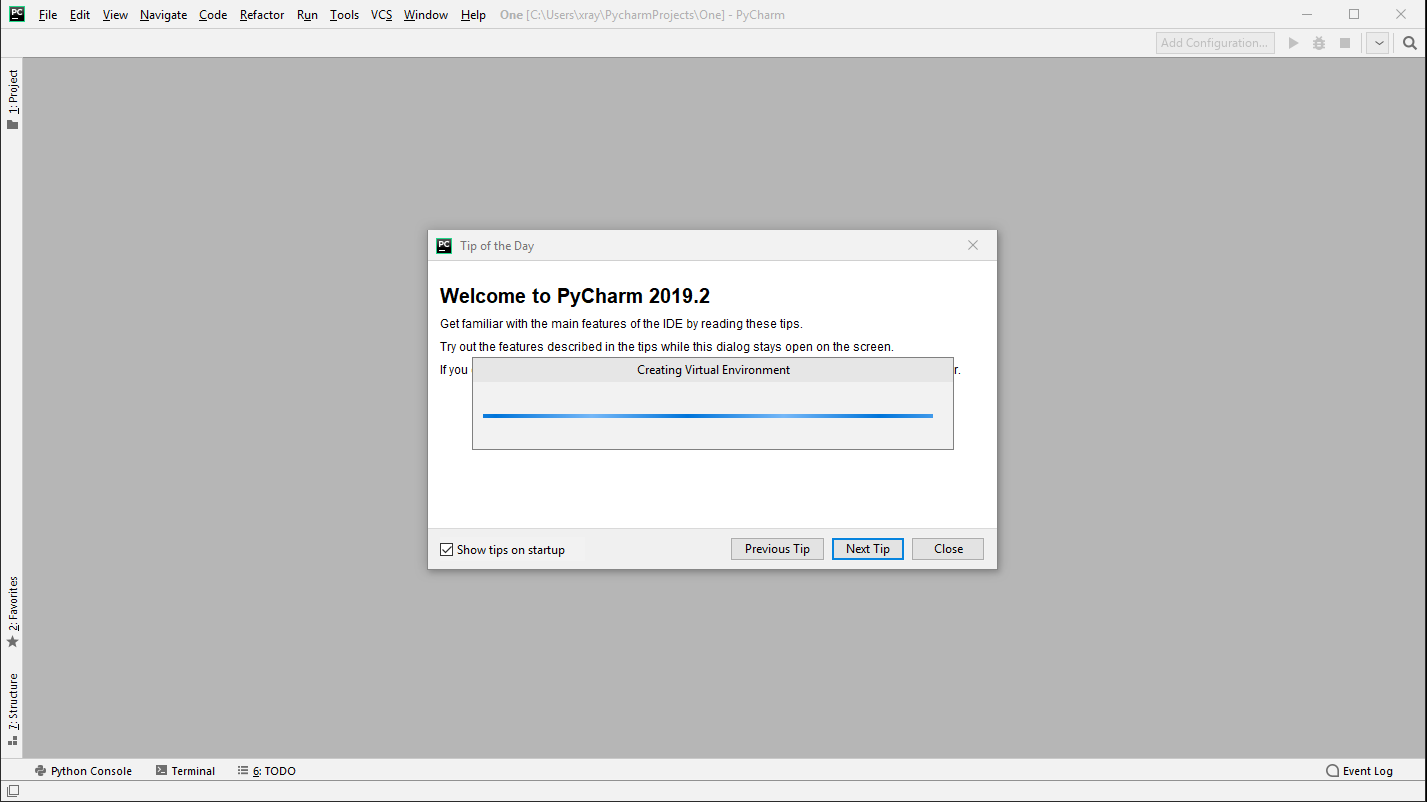The height and width of the screenshot is (802, 1427).
Task: Click the Add Configuration button
Action: [1215, 43]
